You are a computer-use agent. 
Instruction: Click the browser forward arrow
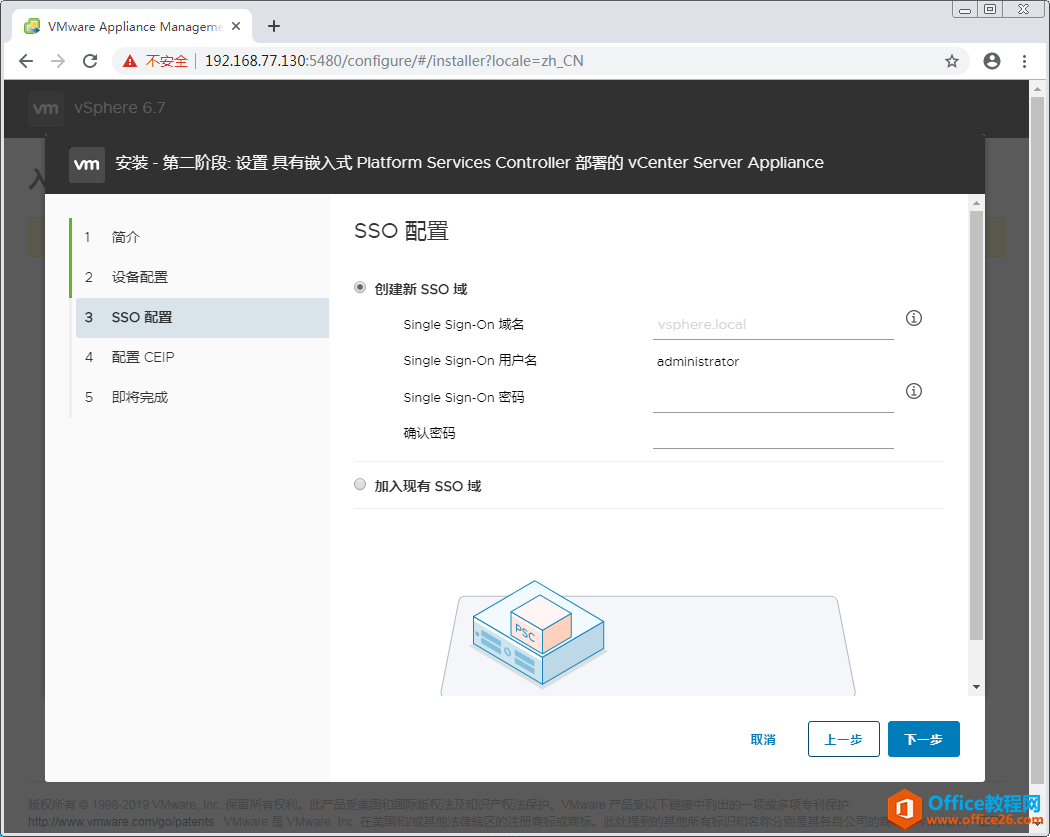58,61
